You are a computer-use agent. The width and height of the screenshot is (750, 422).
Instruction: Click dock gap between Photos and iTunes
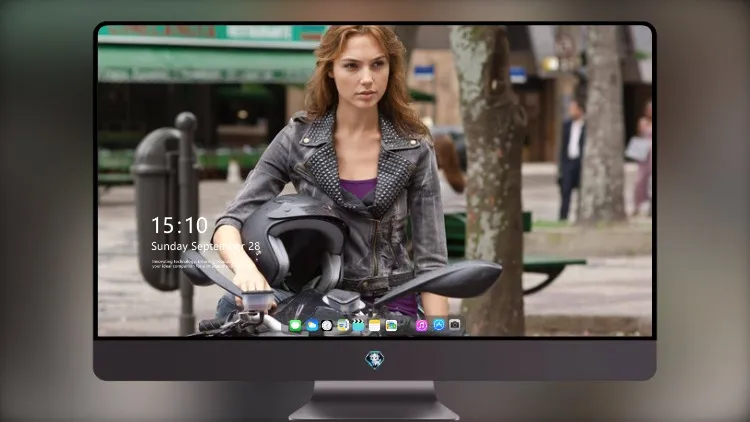click(x=407, y=326)
